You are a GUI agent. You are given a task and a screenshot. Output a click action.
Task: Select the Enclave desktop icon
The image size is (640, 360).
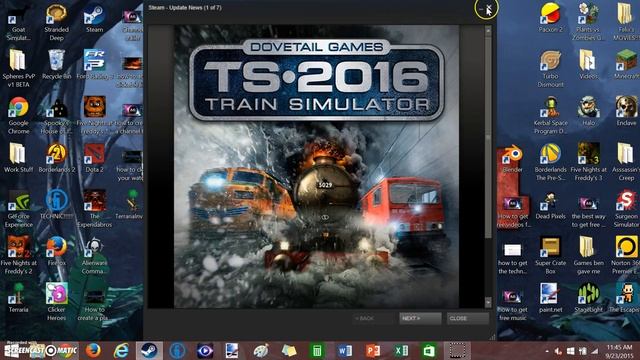(627, 112)
